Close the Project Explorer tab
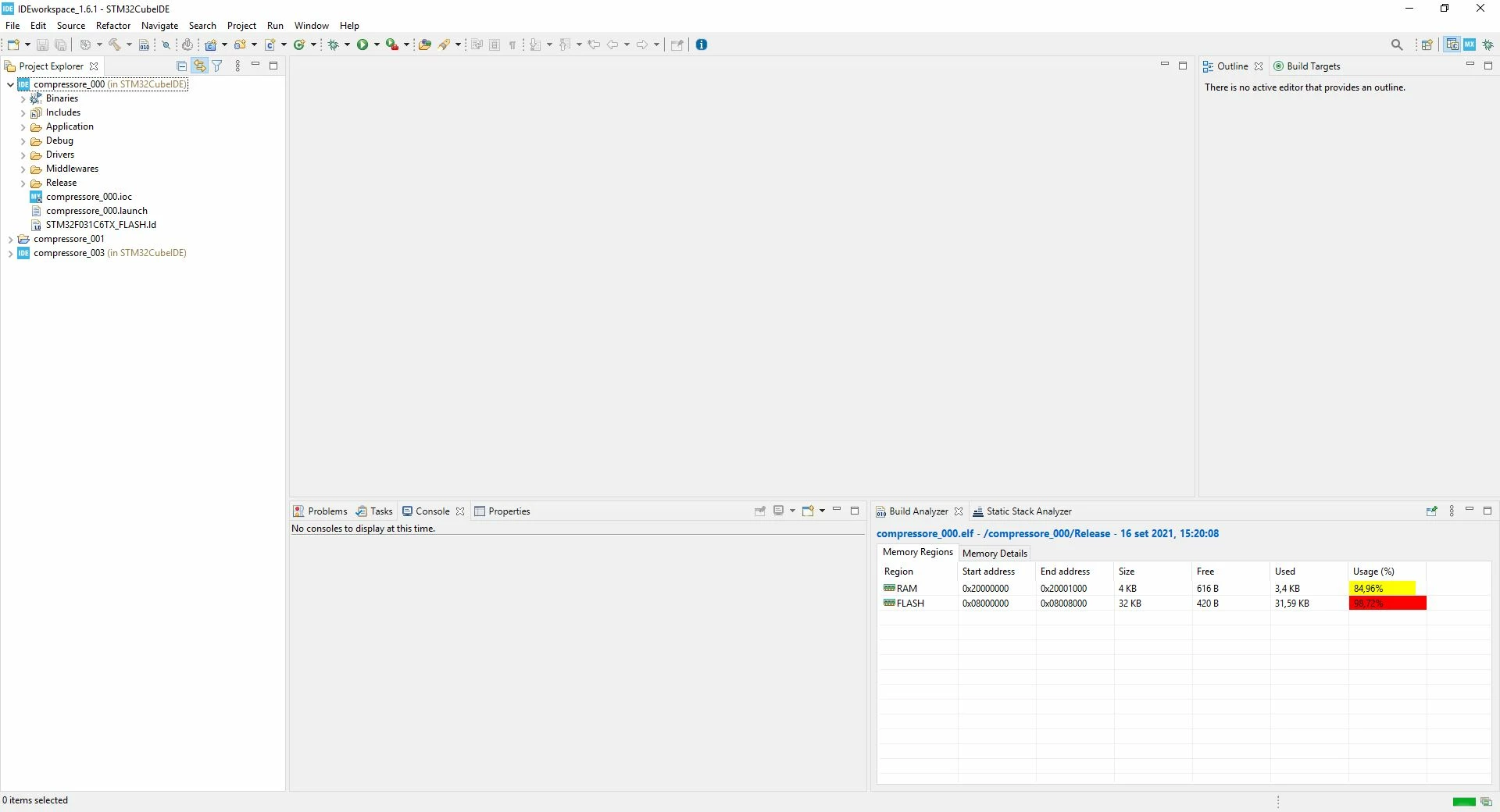The image size is (1500, 812). [x=94, y=66]
